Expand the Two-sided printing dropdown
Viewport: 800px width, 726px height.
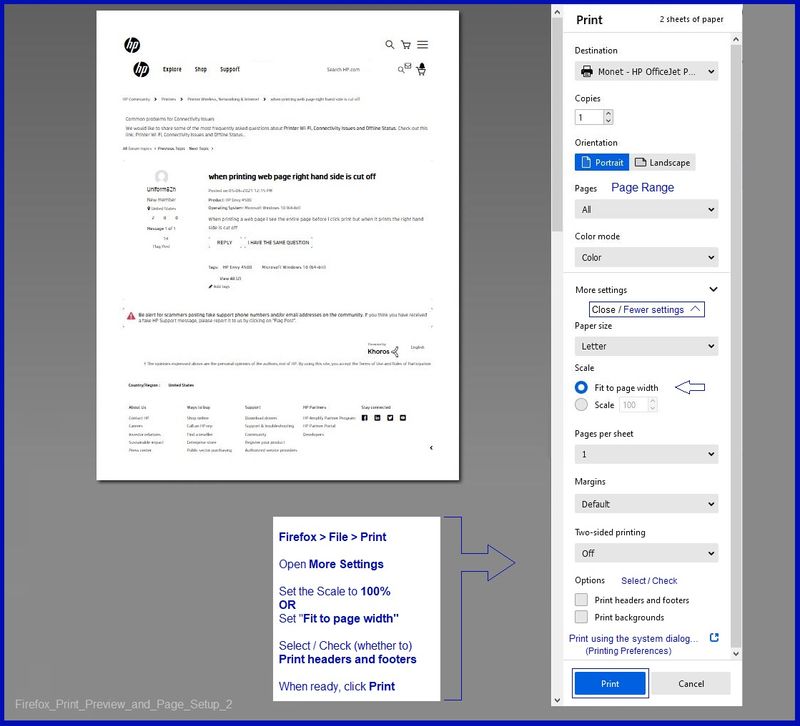(646, 553)
